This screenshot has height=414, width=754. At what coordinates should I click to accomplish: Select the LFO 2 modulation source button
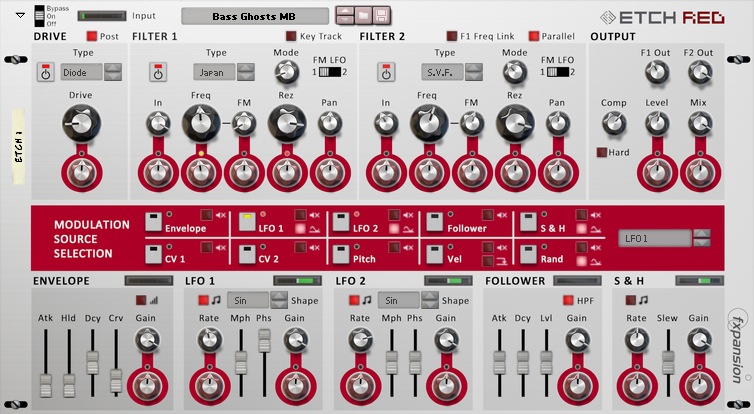[341, 222]
